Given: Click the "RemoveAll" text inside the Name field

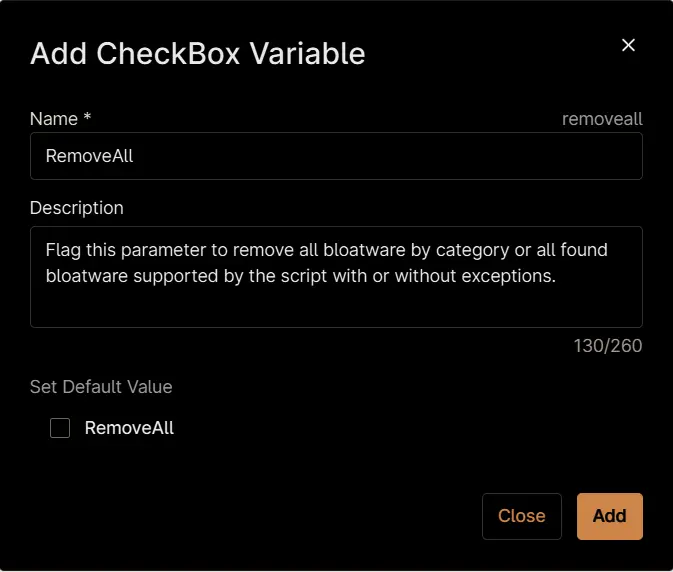Looking at the screenshot, I should [89, 156].
